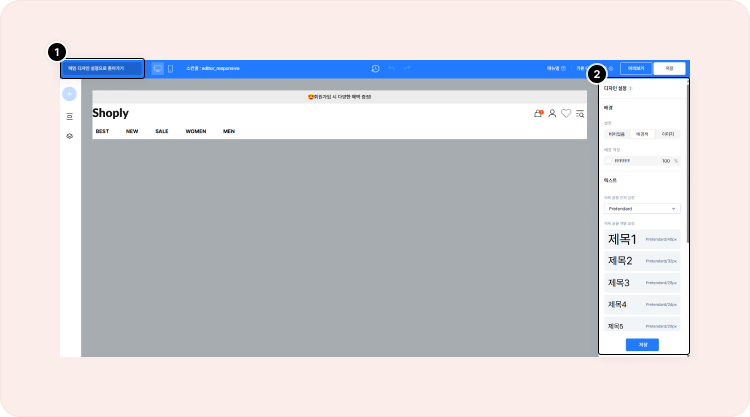Open the SALE menu item
Viewport: 750px width, 417px height.
point(161,131)
